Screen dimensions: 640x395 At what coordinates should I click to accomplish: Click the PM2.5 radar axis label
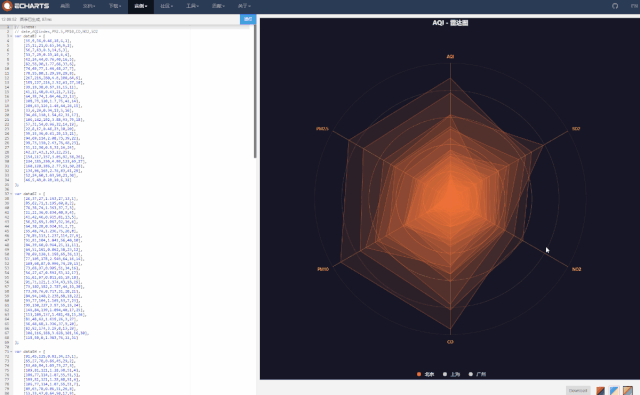click(322, 129)
